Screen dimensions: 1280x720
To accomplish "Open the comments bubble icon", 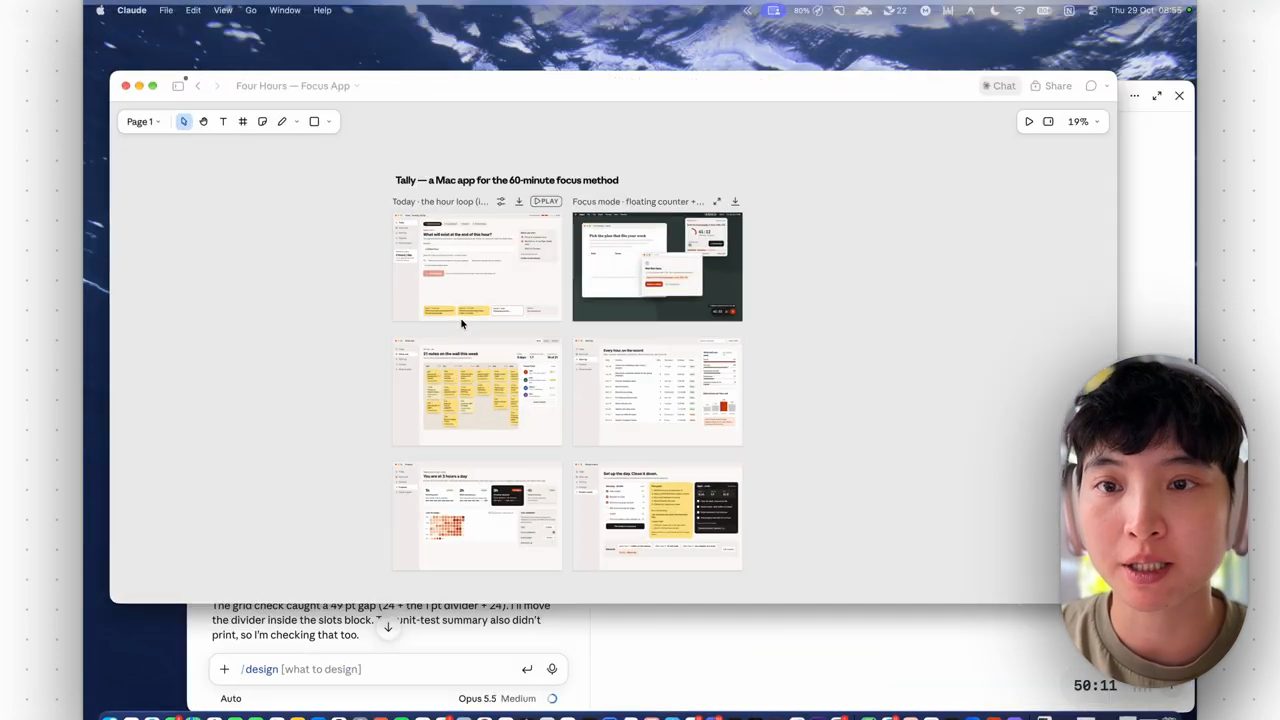I will click(1091, 86).
